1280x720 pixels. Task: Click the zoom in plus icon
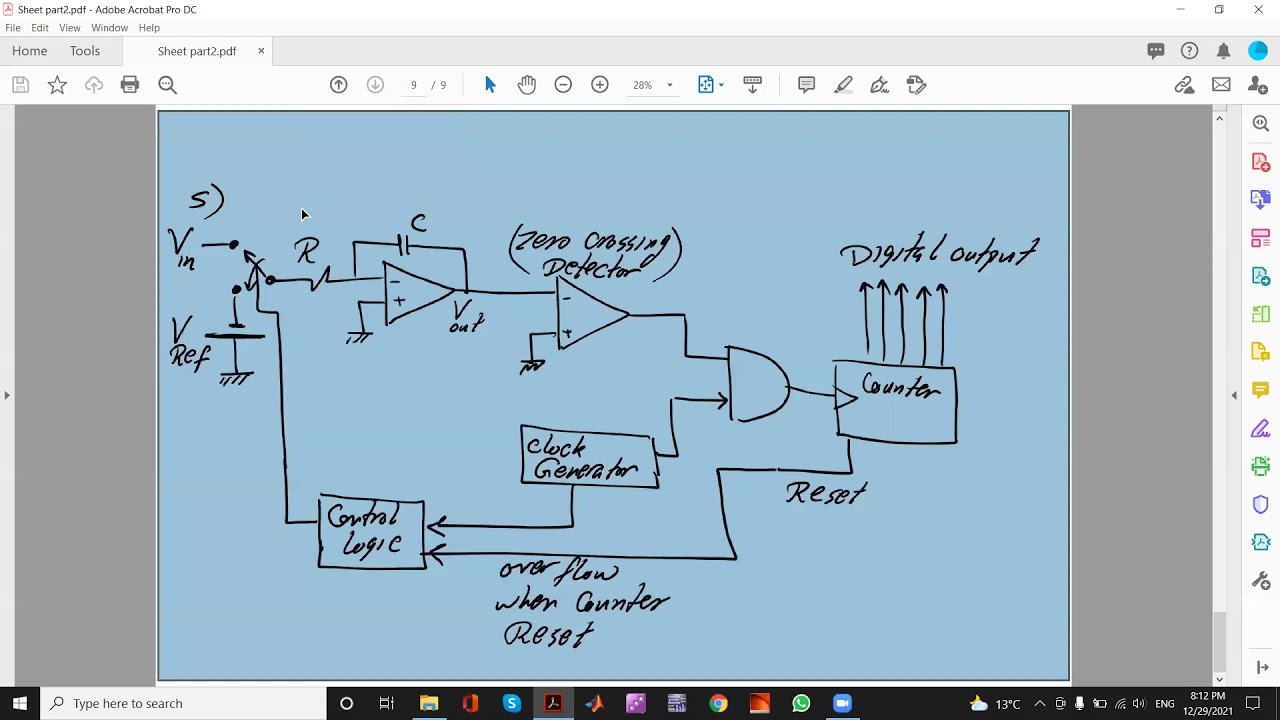[600, 85]
